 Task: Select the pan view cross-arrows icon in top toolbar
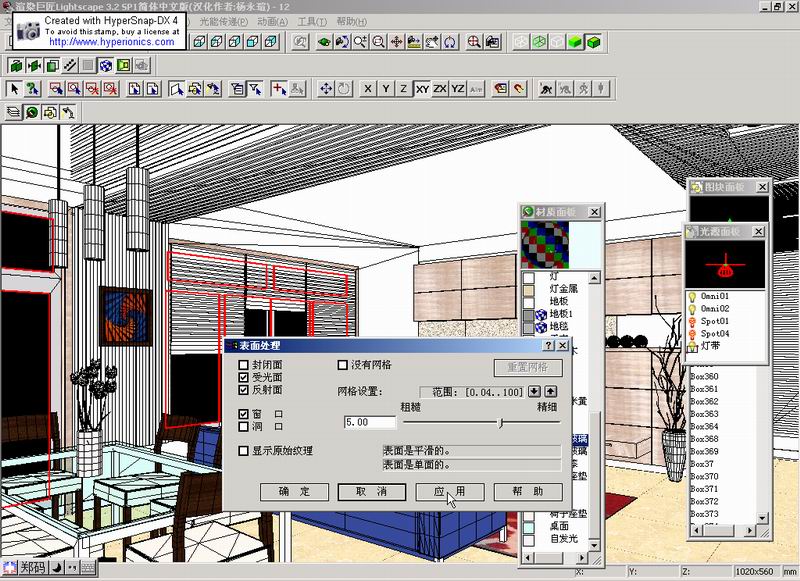396,42
